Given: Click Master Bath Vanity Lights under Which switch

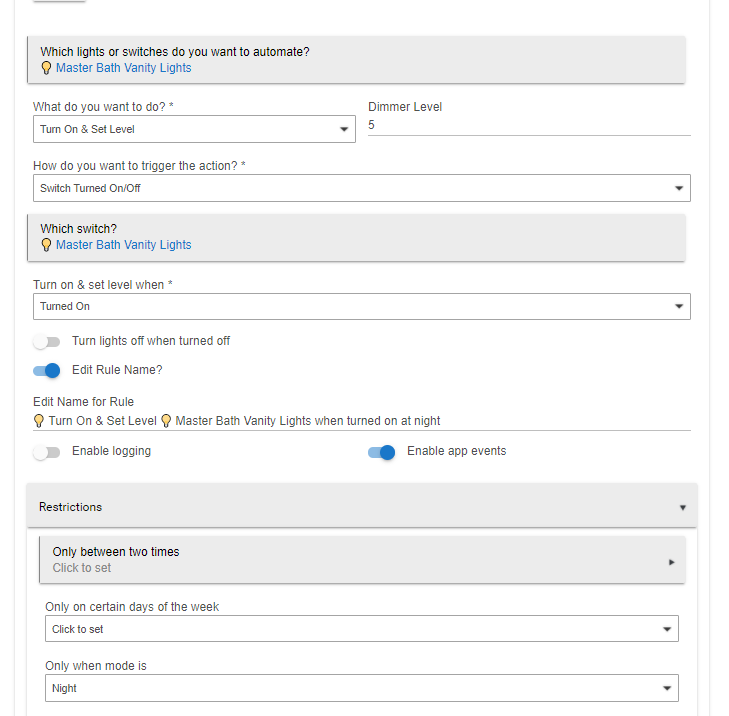Looking at the screenshot, I should click(123, 245).
